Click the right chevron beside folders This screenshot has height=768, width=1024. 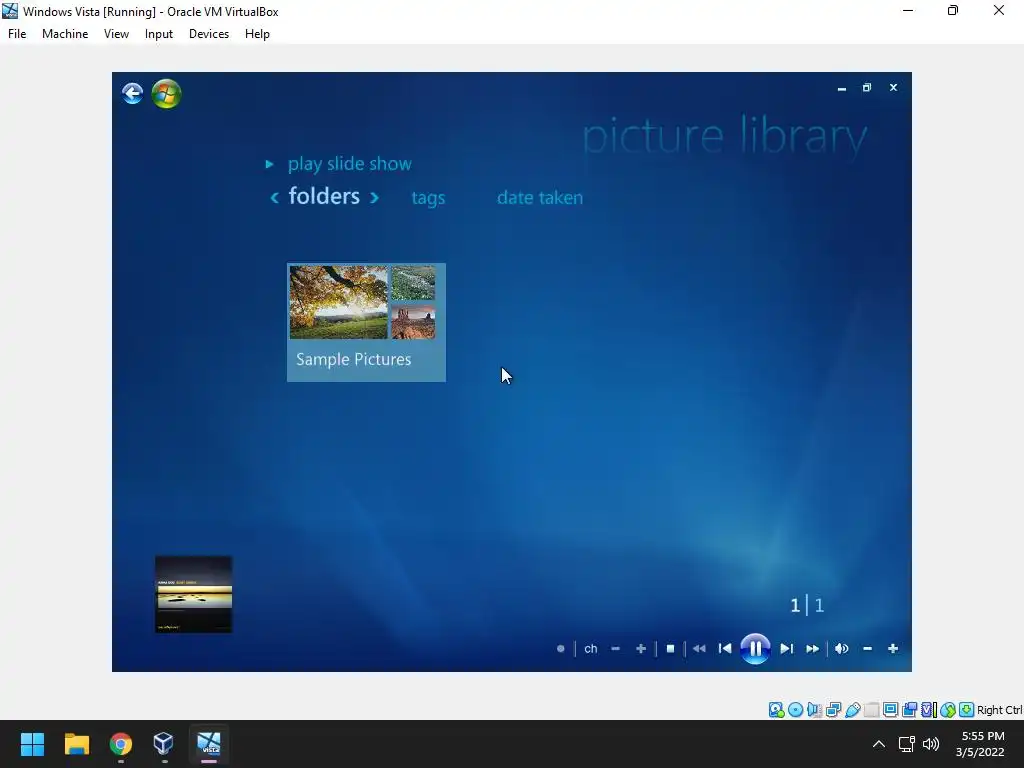click(x=374, y=197)
